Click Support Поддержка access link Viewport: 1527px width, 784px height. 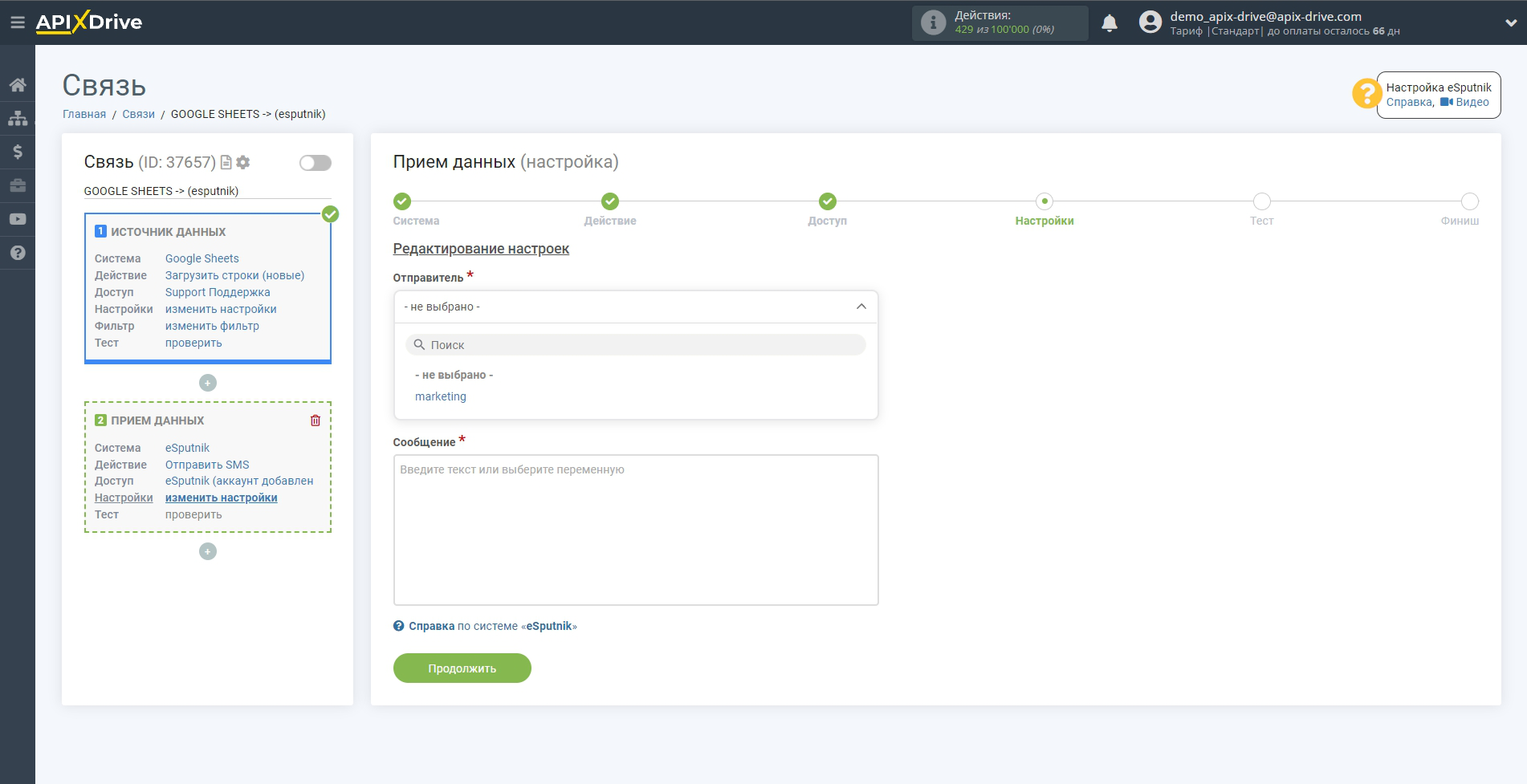coord(218,292)
